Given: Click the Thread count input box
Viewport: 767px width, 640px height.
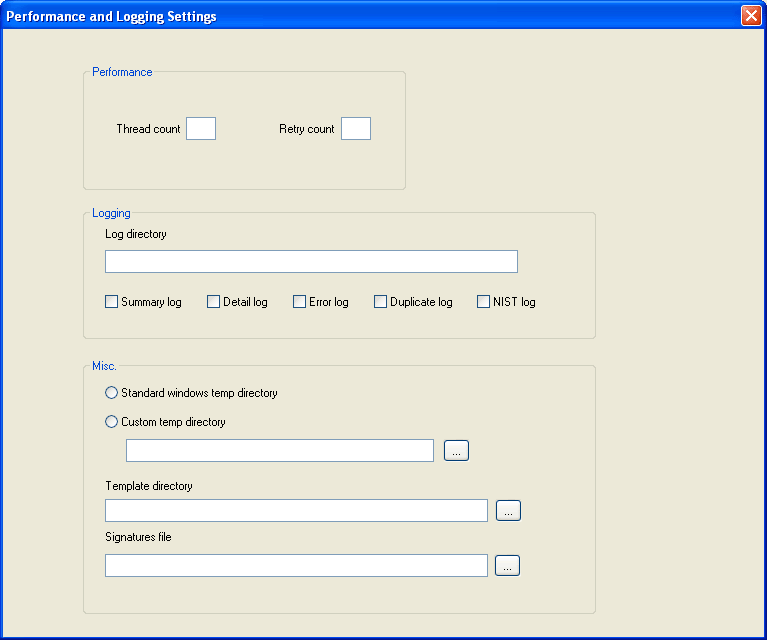Looking at the screenshot, I should [201, 129].
